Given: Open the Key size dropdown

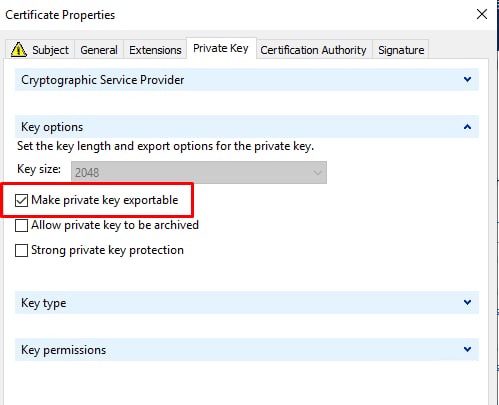Looking at the screenshot, I should tap(199, 173).
